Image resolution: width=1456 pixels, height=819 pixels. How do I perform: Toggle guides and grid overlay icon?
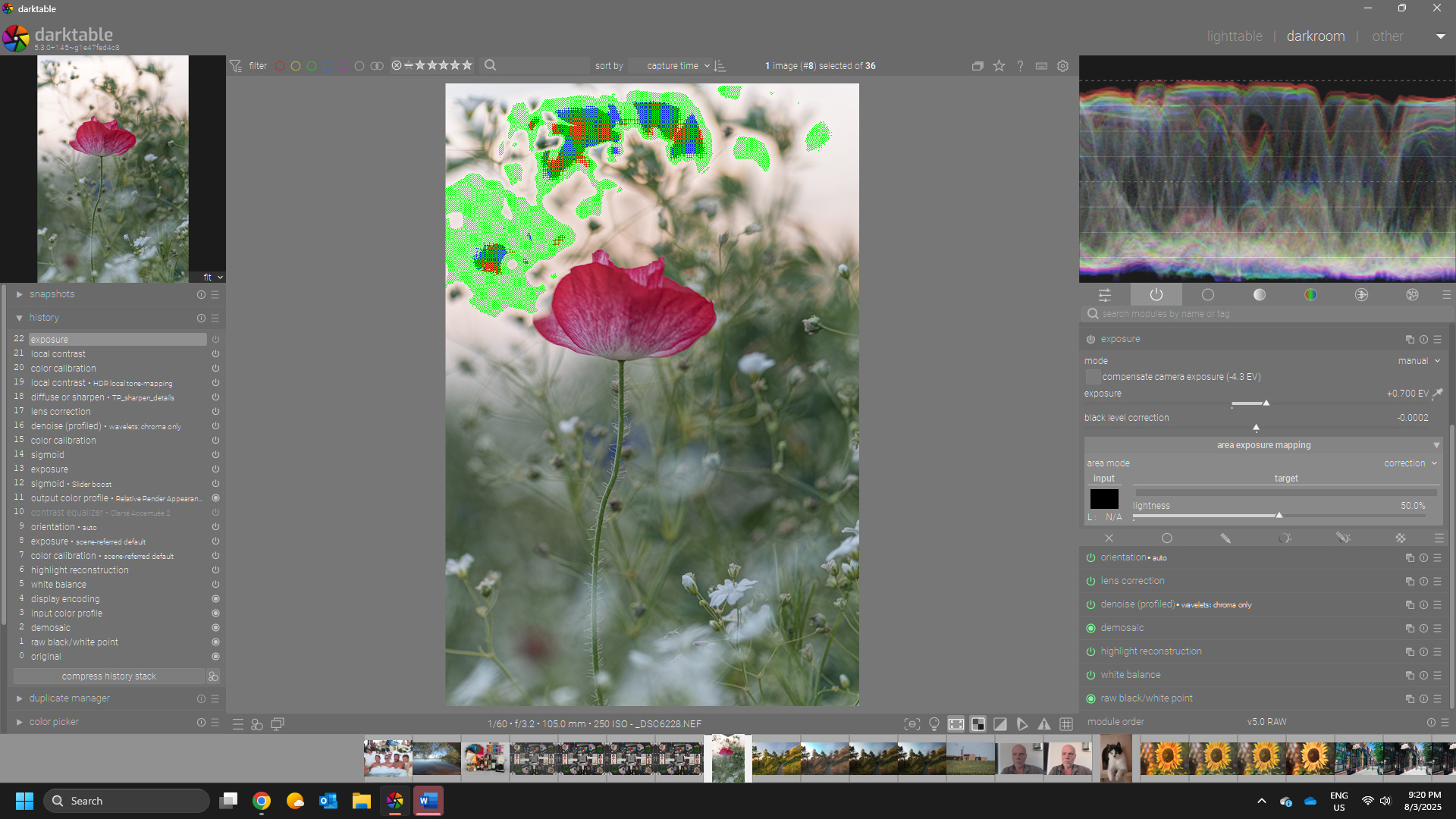pos(1066,724)
